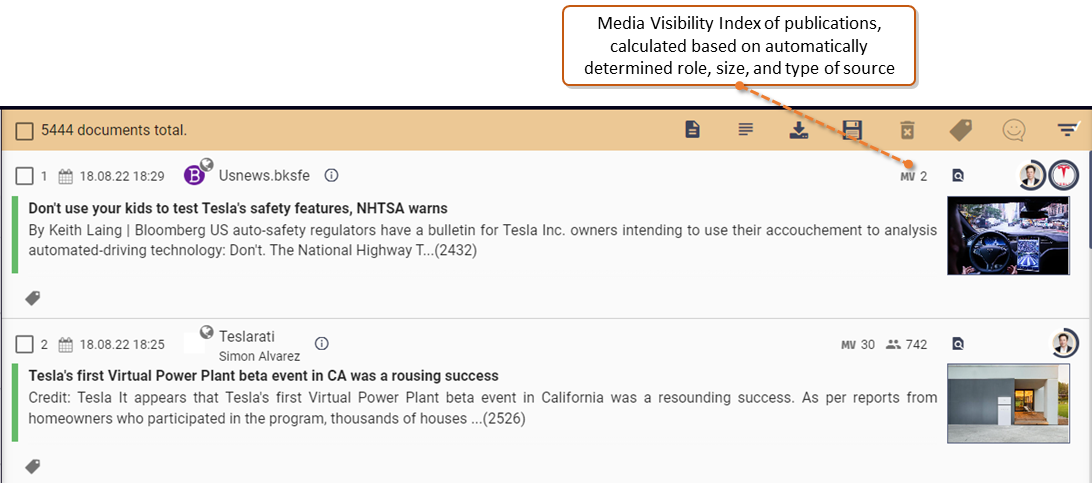The height and width of the screenshot is (483, 1092).
Task: Click the tag icon in top toolbar
Action: coord(960,129)
